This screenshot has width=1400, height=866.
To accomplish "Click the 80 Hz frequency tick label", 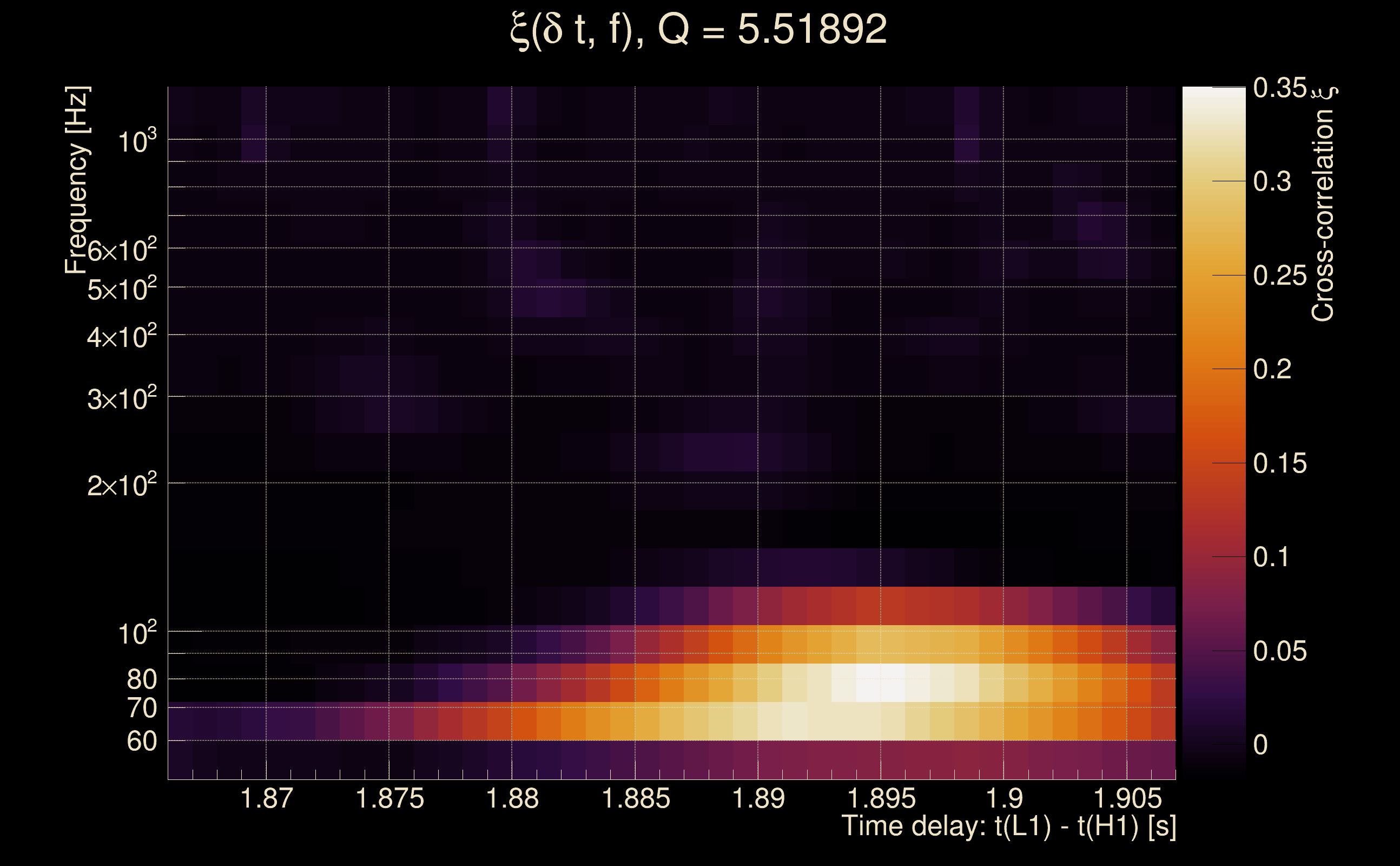I will click(141, 679).
